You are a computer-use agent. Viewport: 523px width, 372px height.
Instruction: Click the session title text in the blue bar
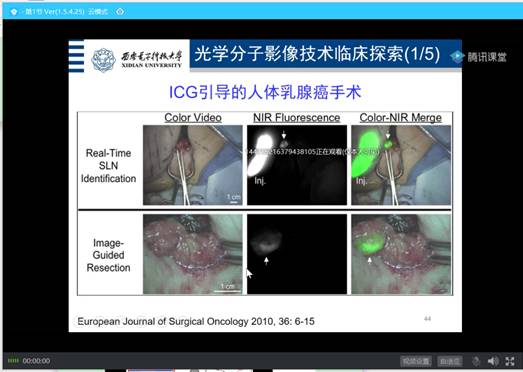(67, 12)
